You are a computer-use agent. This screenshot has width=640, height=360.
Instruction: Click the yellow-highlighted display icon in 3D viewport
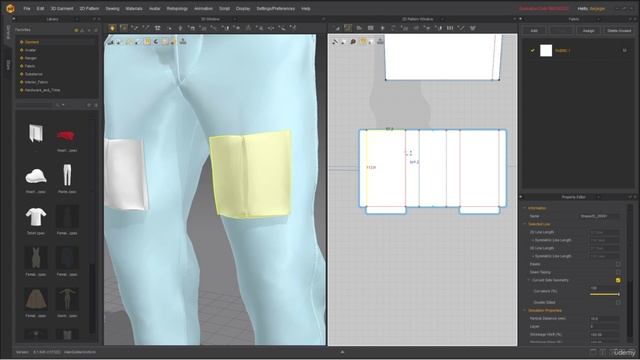click(x=147, y=42)
